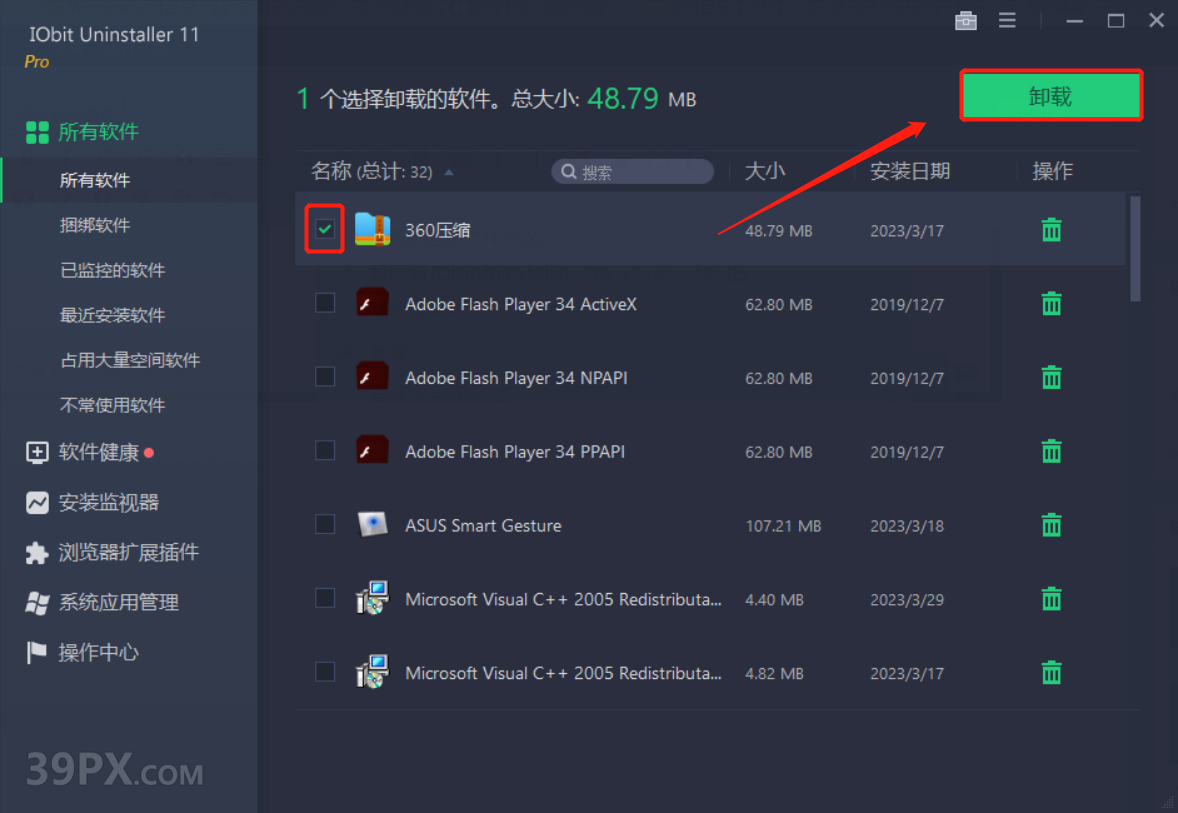The width and height of the screenshot is (1178, 813).
Task: Tick the checkbox in the 4.82 MB row
Action: pyautogui.click(x=325, y=672)
